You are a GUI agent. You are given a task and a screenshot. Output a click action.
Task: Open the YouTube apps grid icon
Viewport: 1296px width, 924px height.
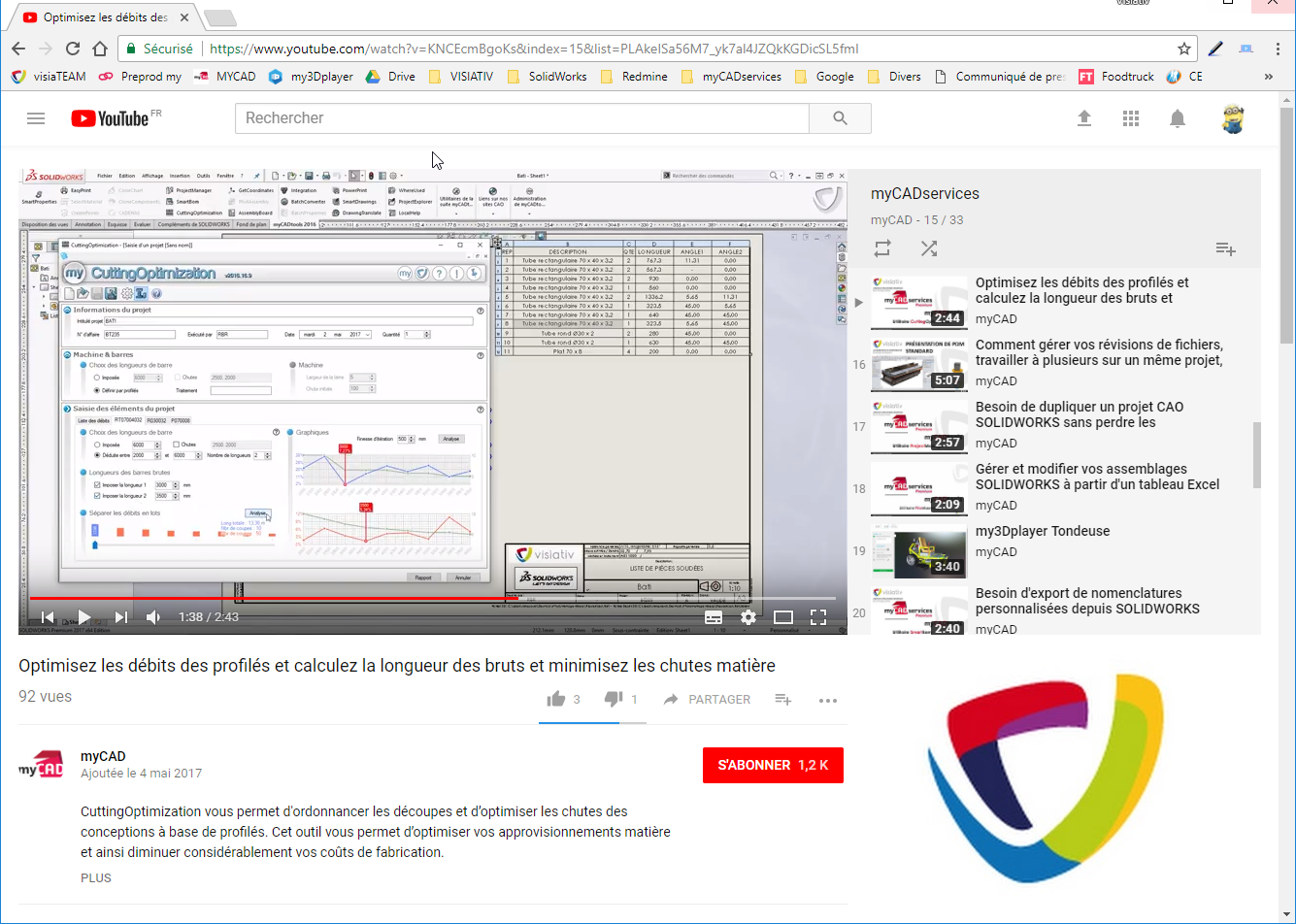pos(1130,118)
